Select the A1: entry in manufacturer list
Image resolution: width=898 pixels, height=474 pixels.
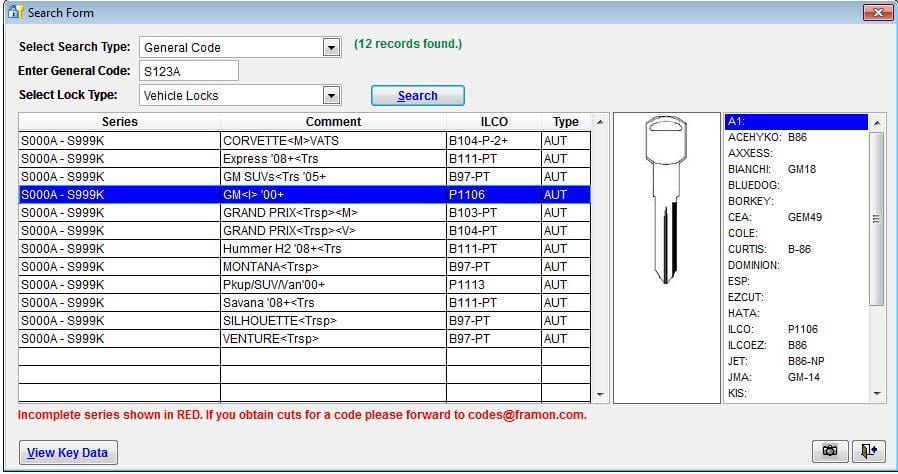[795, 122]
